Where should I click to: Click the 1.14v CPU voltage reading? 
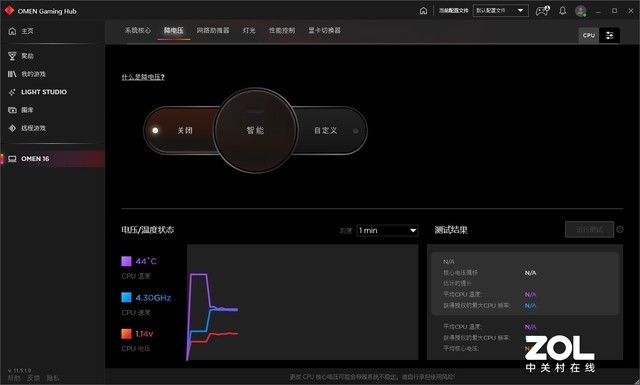click(144, 334)
